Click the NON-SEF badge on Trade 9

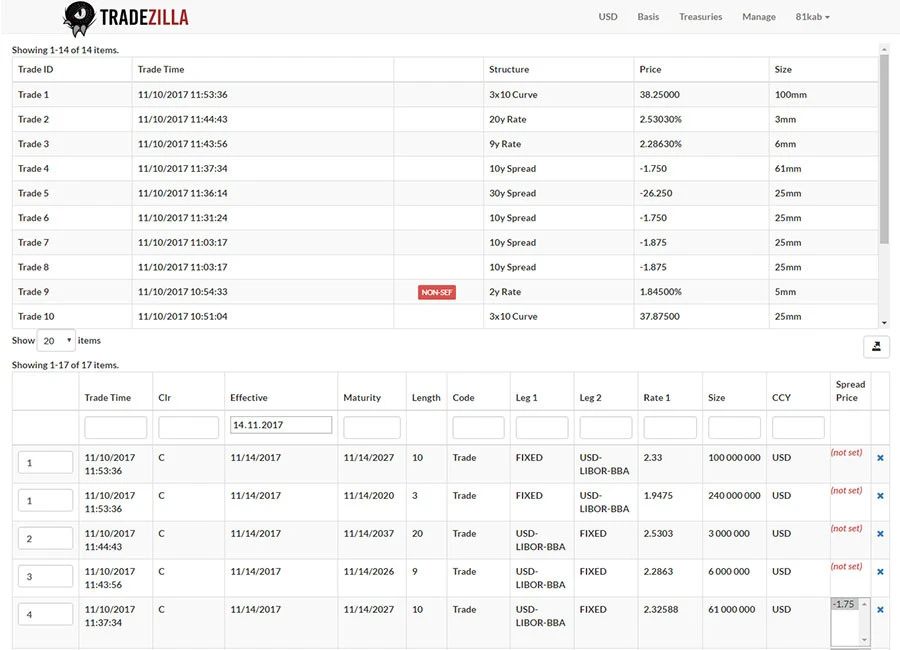tap(435, 291)
